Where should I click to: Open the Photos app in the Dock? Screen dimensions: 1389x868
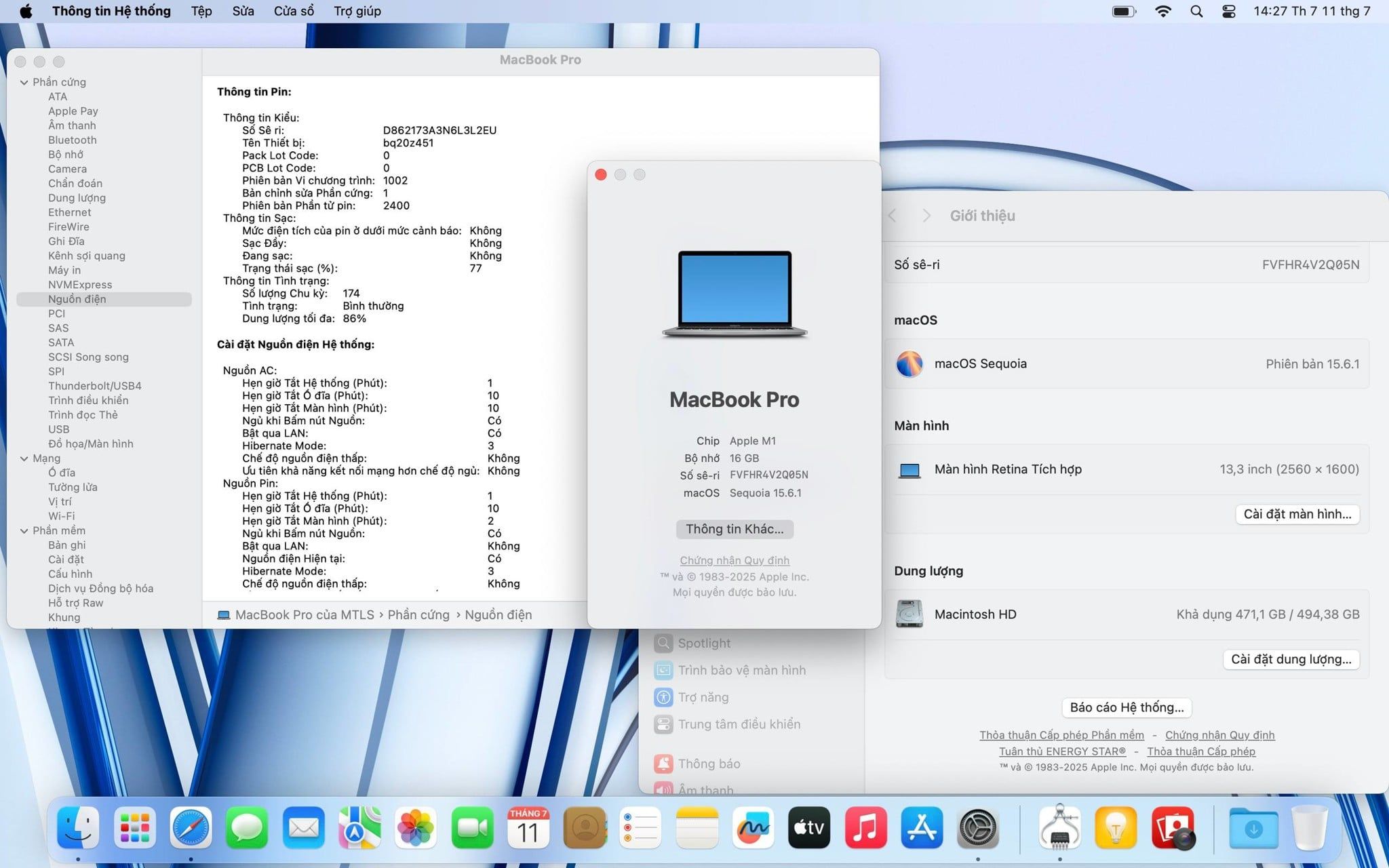click(416, 828)
